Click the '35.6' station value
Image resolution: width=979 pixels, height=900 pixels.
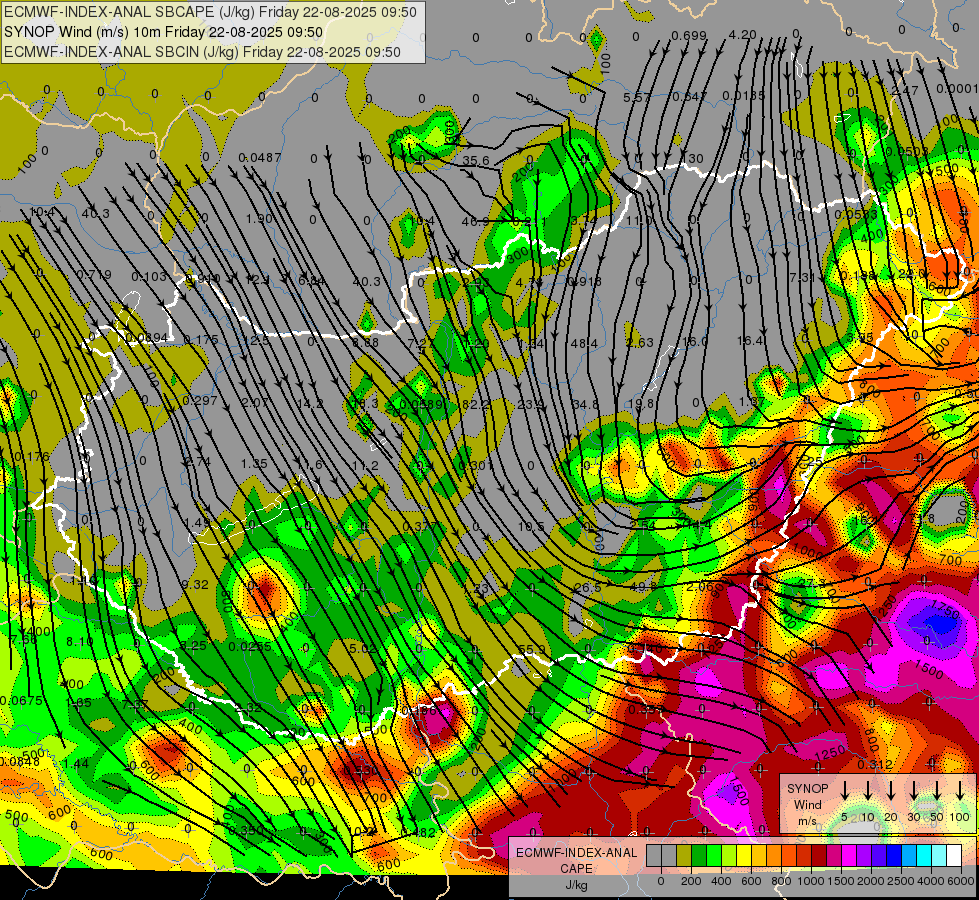click(476, 161)
